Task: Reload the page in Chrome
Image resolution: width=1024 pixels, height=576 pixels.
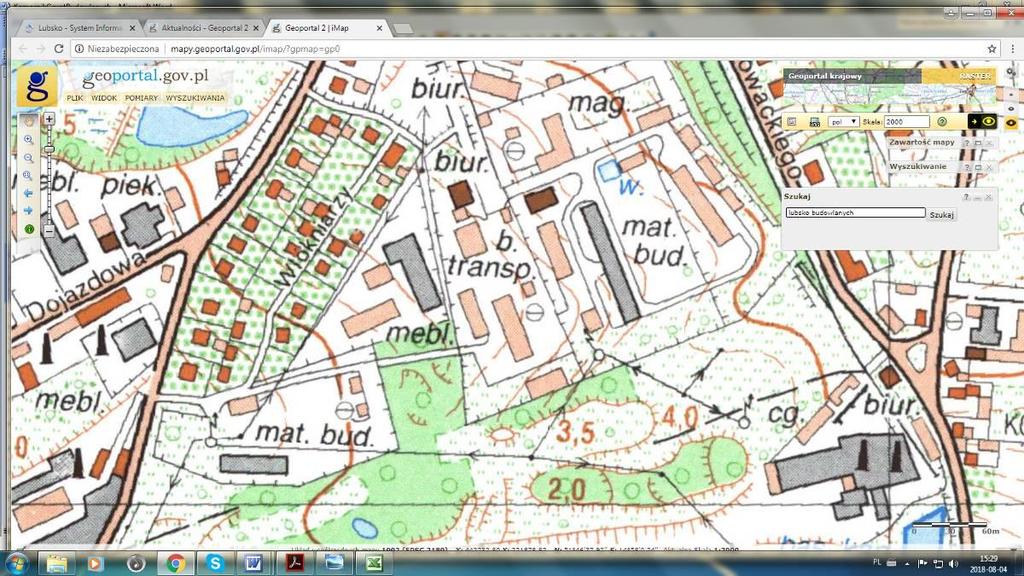Action: tap(59, 48)
